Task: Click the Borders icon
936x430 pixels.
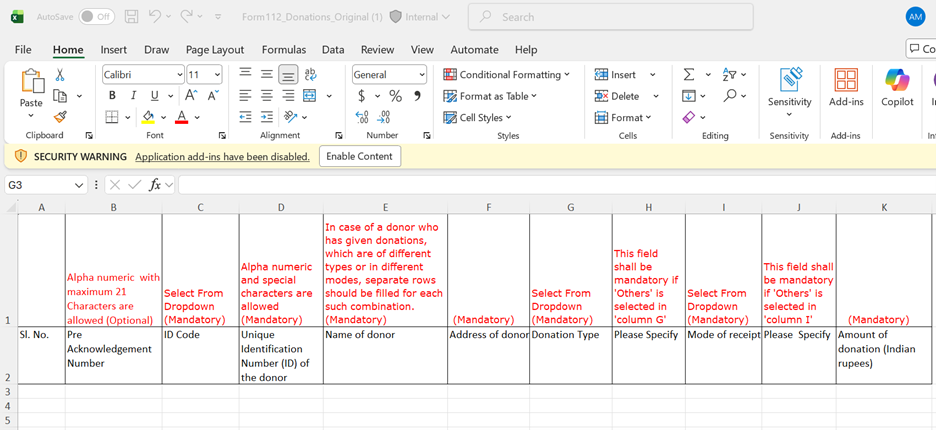Action: point(112,117)
